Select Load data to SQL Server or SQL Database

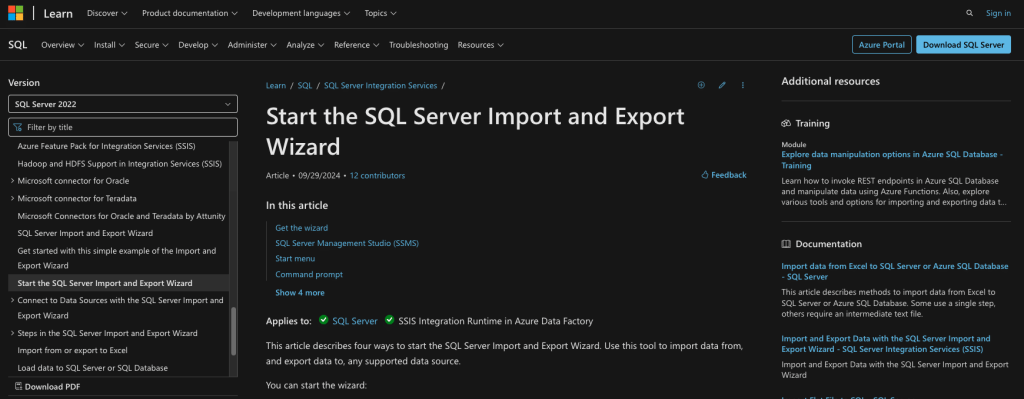point(93,368)
